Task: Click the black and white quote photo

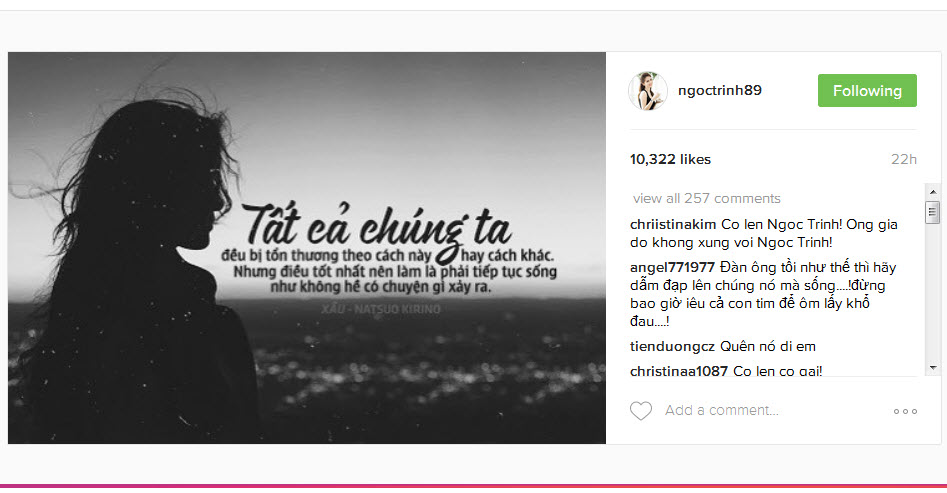Action: click(x=307, y=248)
